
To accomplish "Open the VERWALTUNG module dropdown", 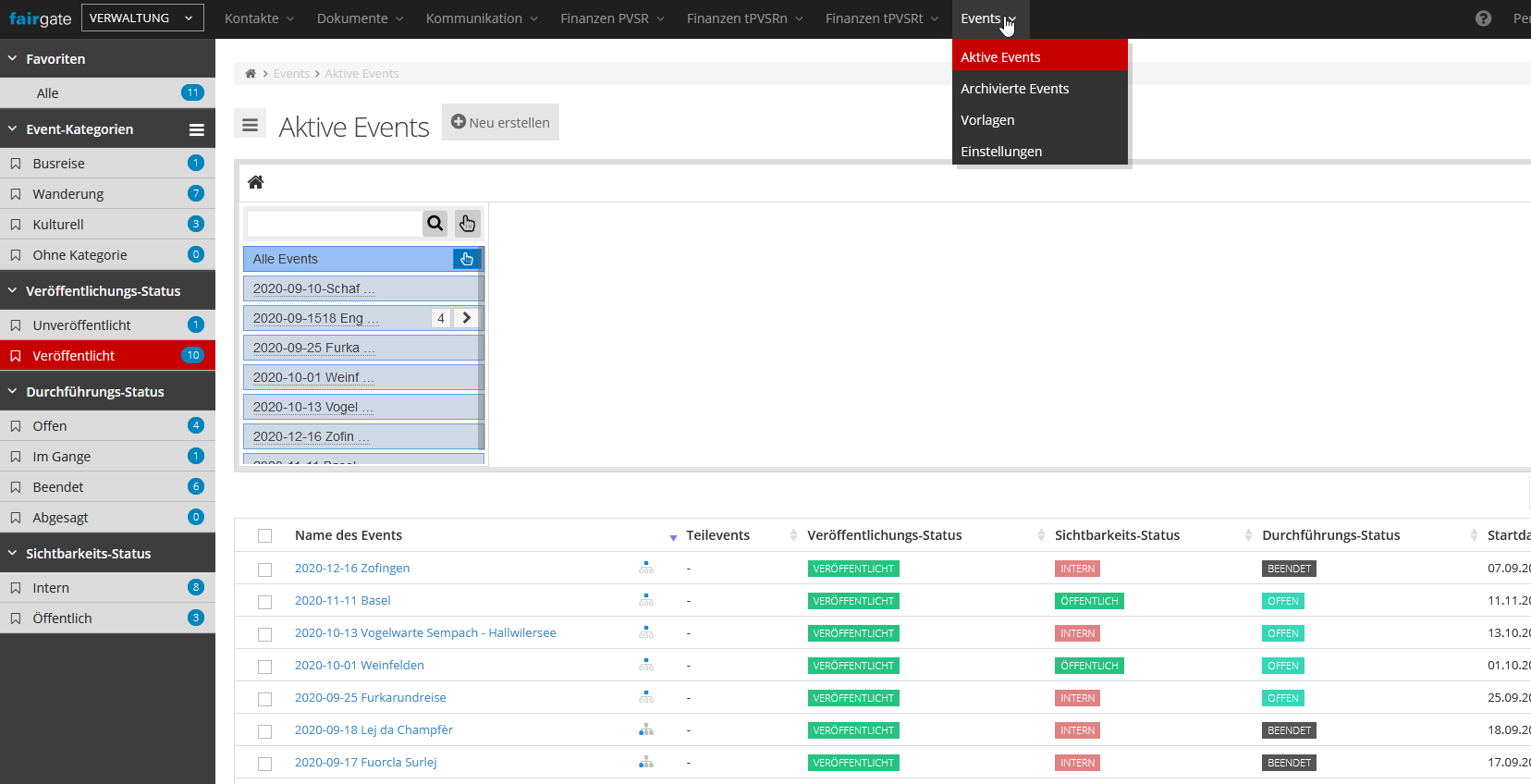I will (x=142, y=18).
